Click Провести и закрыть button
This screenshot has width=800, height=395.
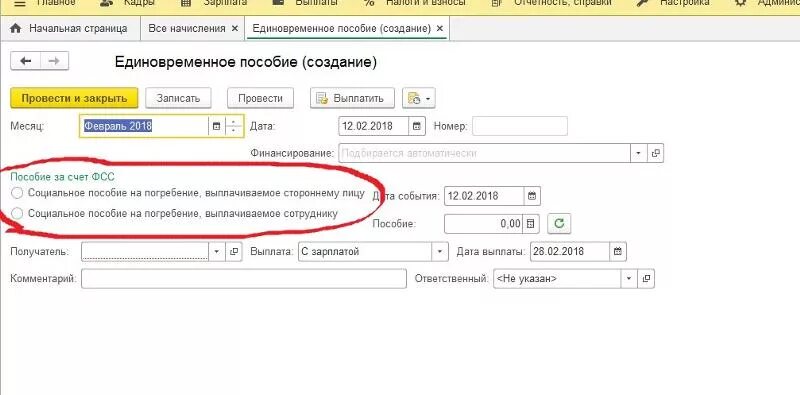74,98
